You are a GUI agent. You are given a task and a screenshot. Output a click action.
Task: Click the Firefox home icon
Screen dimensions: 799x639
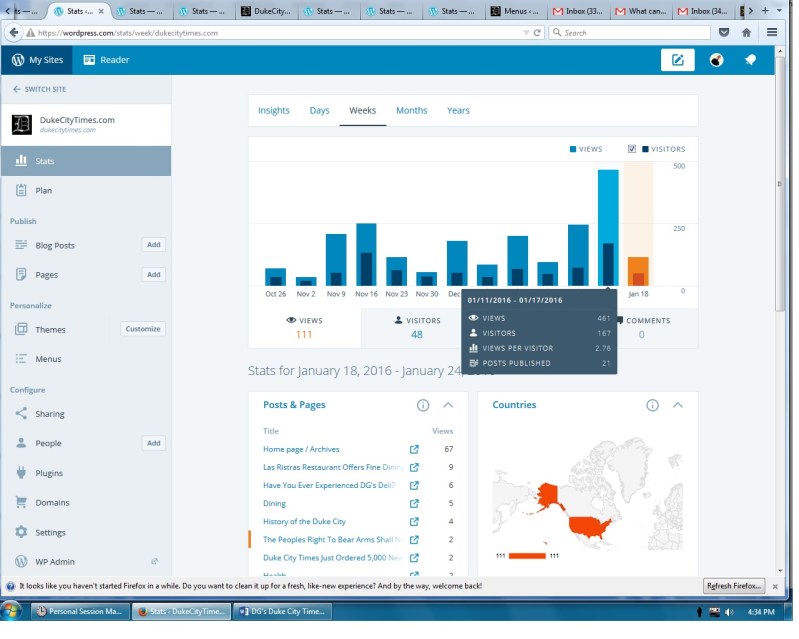(x=746, y=32)
